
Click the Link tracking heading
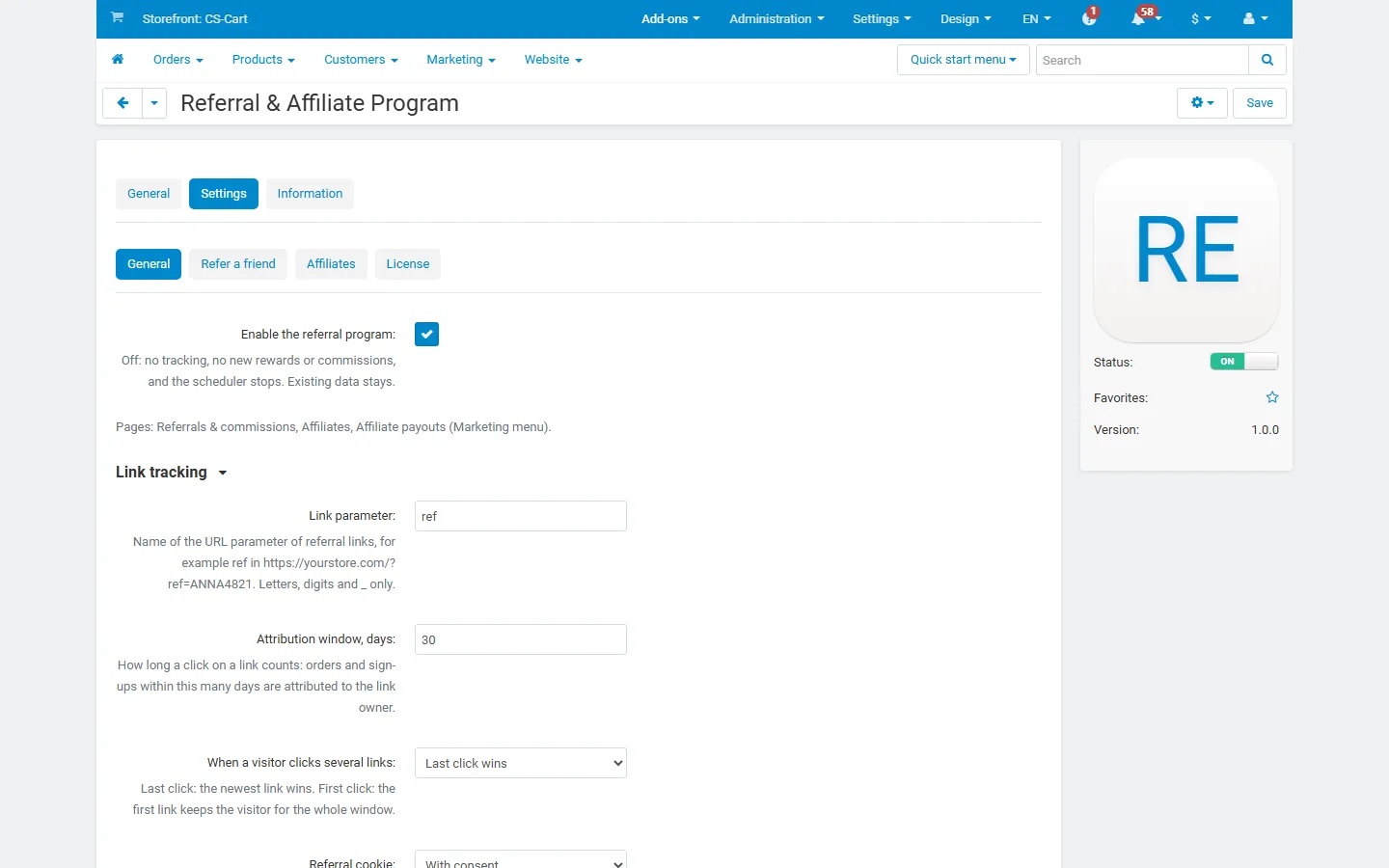coord(161,473)
